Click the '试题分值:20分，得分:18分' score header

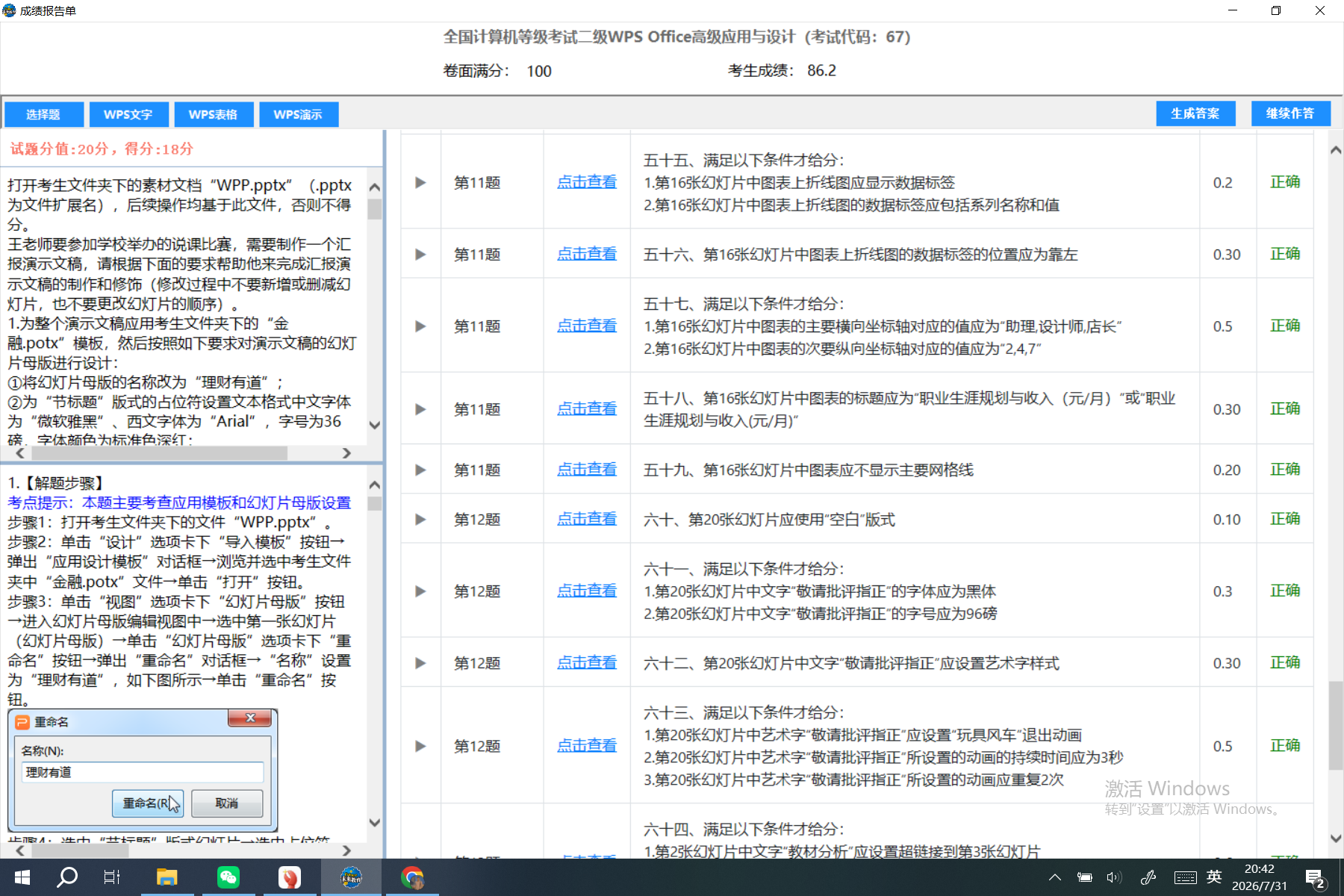pyautogui.click(x=102, y=149)
